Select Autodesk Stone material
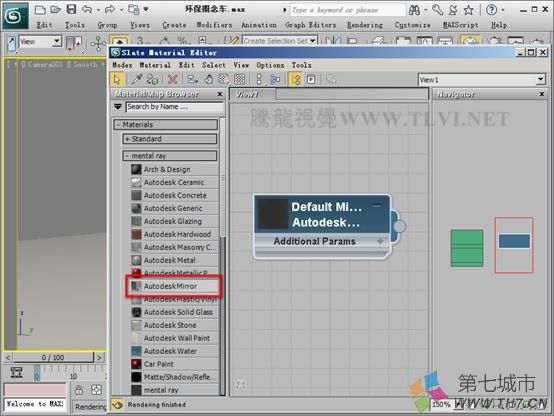 point(174,325)
